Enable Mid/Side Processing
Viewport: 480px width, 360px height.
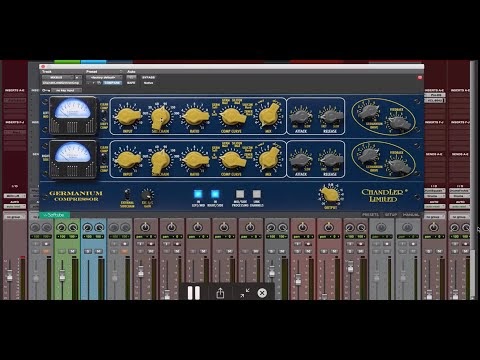(240, 194)
